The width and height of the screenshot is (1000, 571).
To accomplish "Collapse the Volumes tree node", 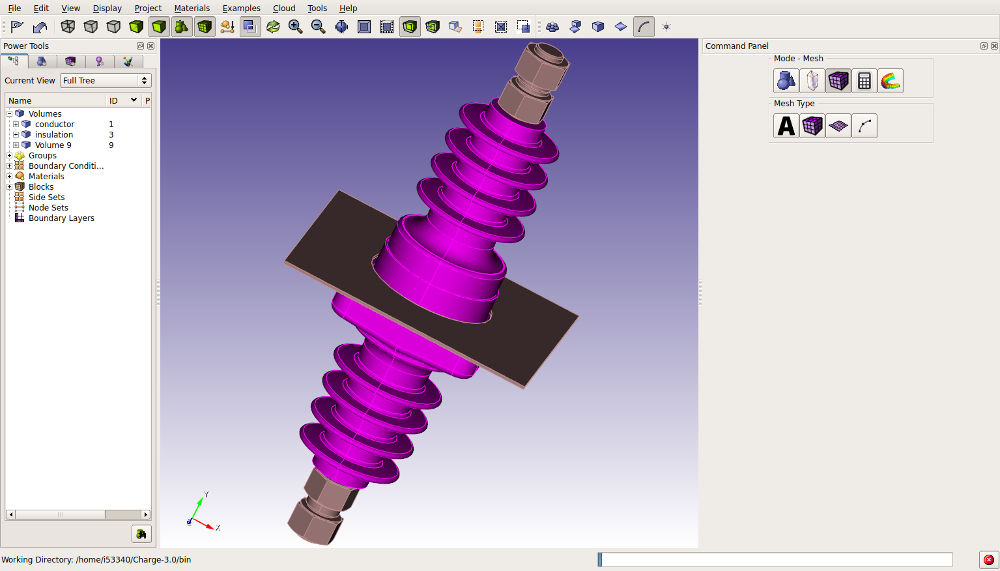I will [9, 114].
